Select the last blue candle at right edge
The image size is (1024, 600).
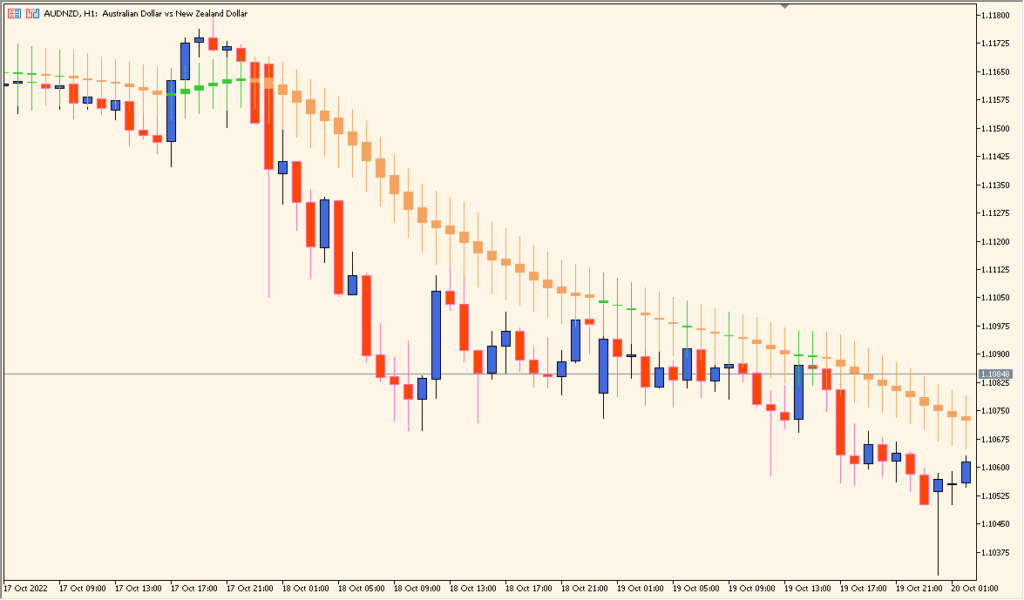coord(966,472)
